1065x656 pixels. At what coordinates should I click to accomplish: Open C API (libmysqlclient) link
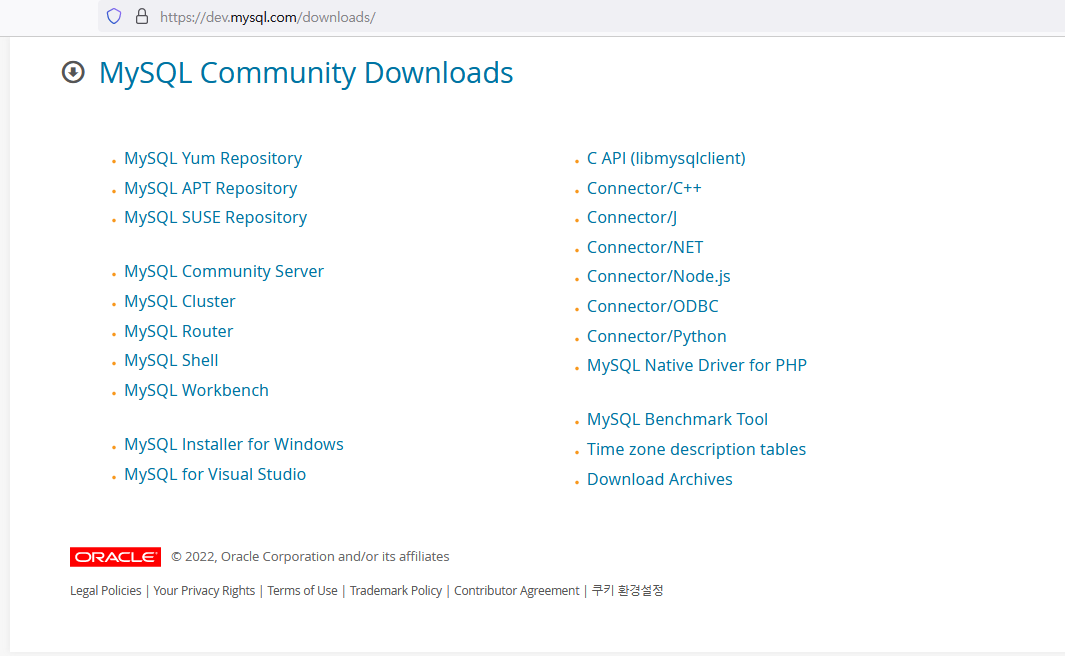click(x=666, y=158)
